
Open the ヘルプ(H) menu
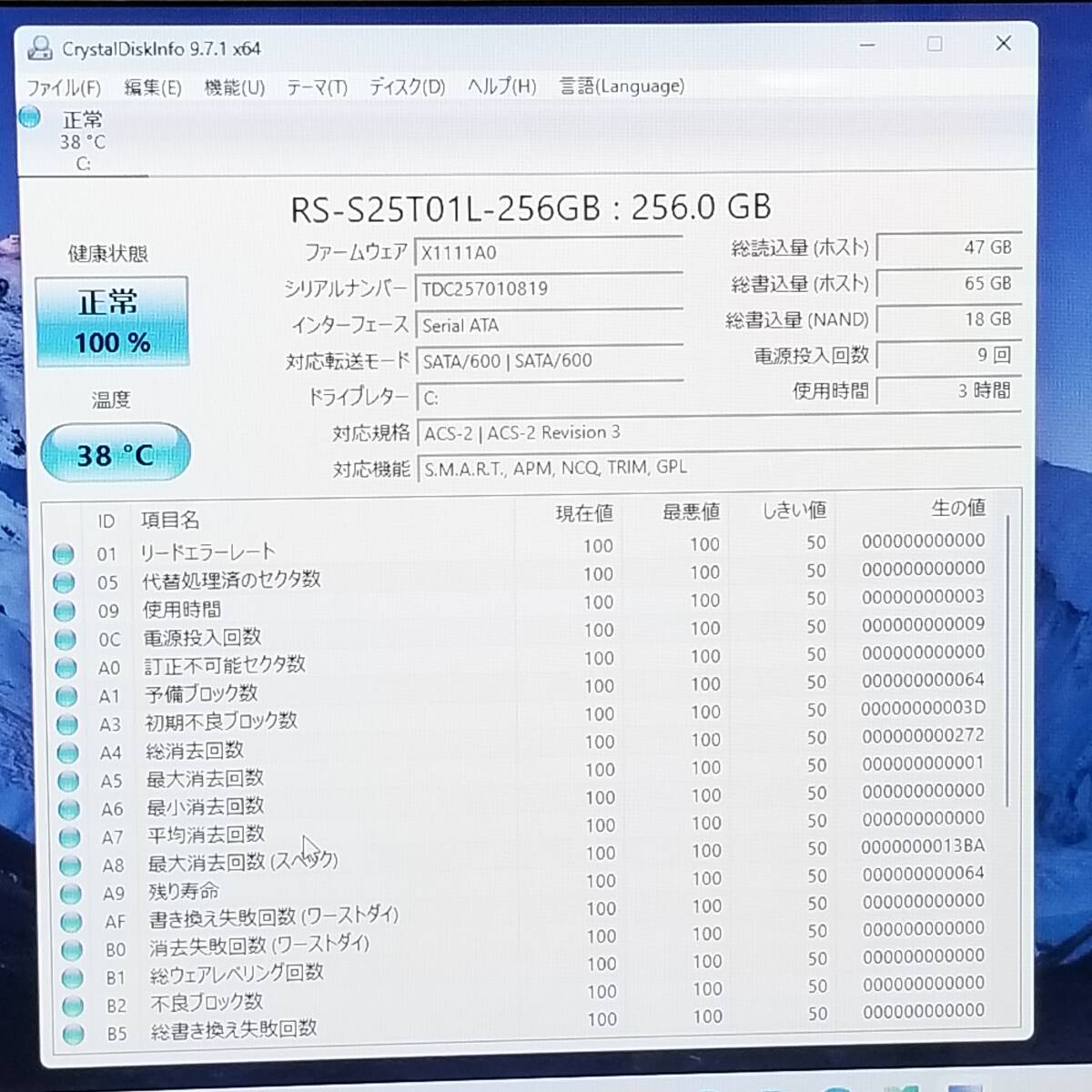coord(501,86)
